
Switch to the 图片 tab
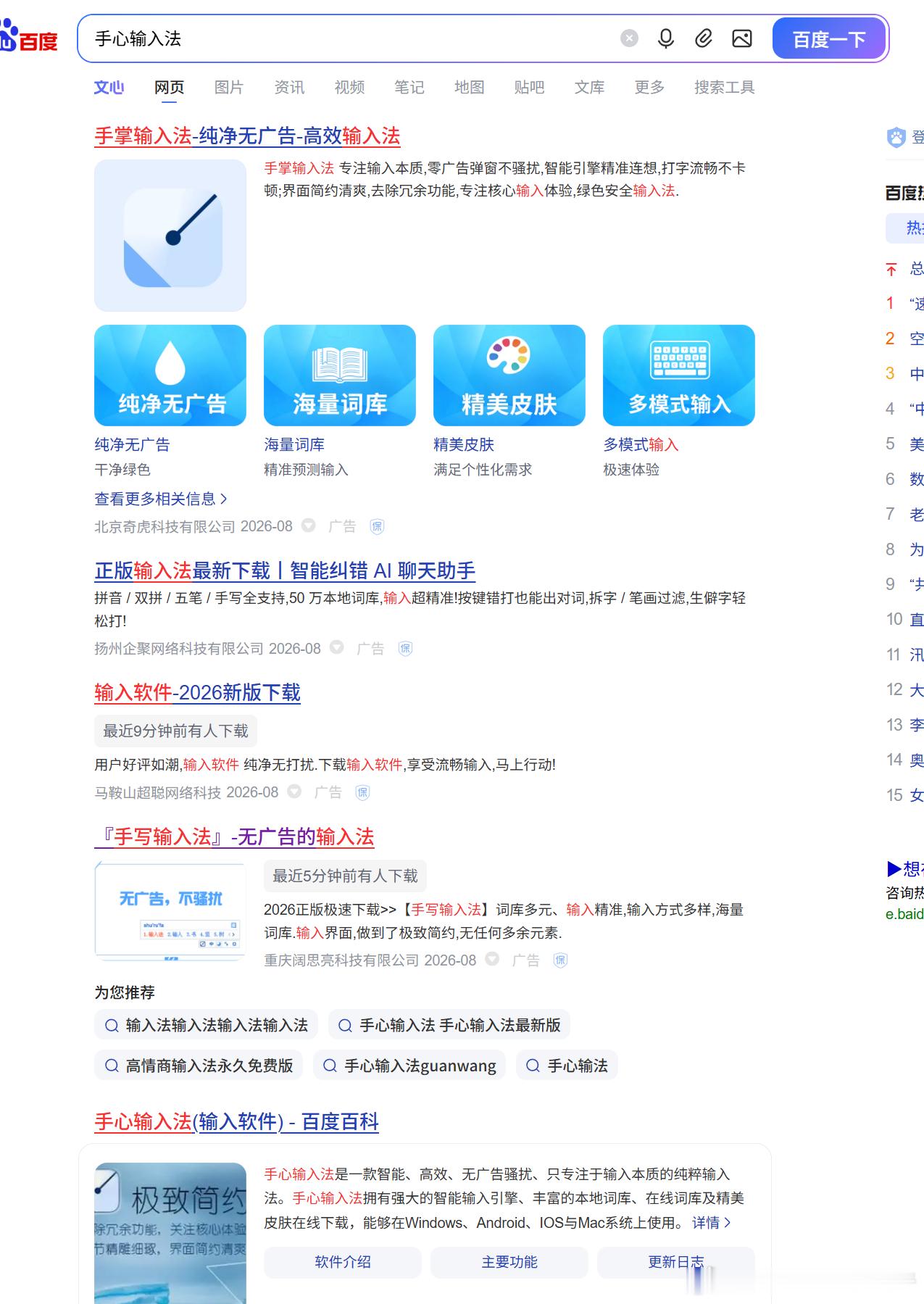229,87
